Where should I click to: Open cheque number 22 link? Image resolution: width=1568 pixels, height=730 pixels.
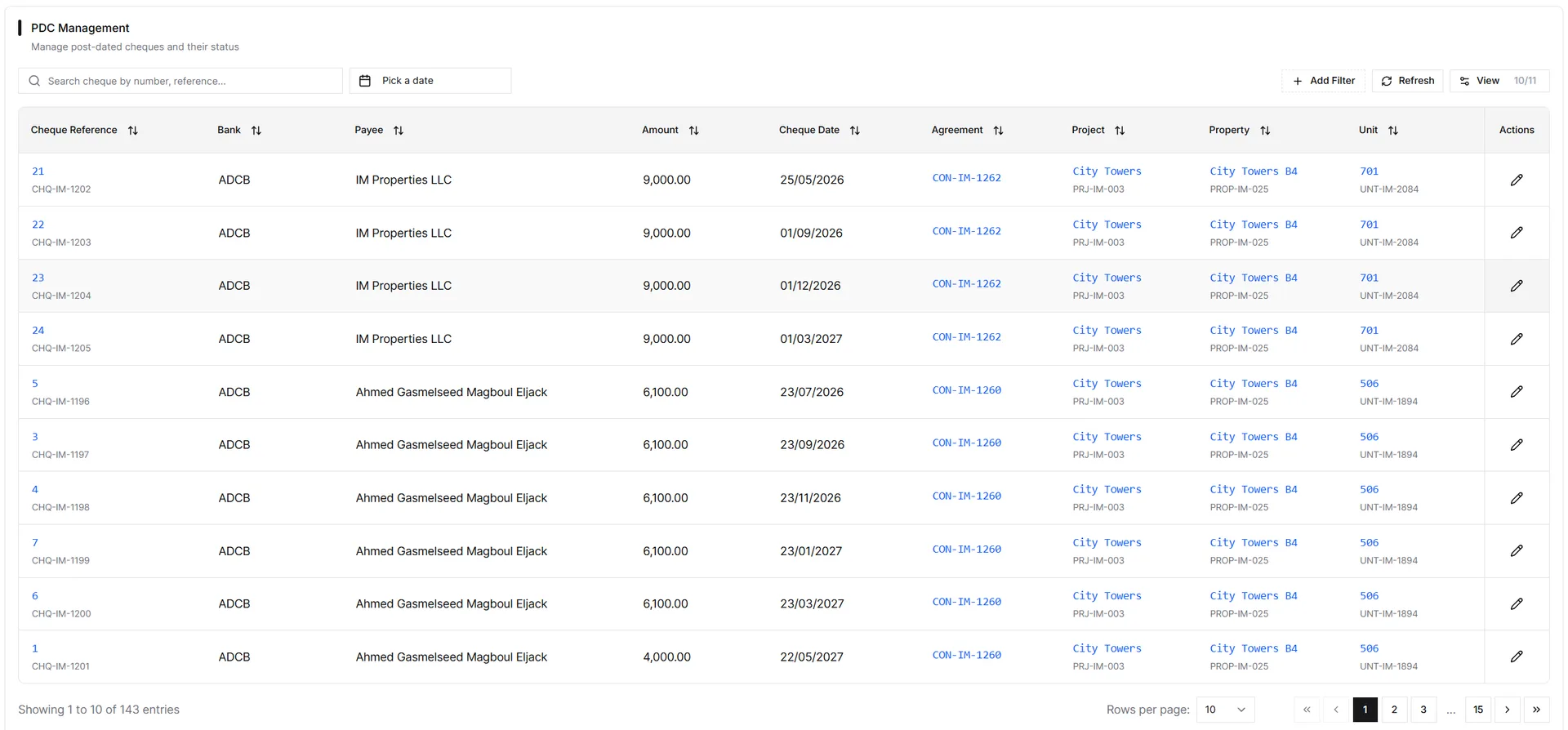pyautogui.click(x=38, y=225)
